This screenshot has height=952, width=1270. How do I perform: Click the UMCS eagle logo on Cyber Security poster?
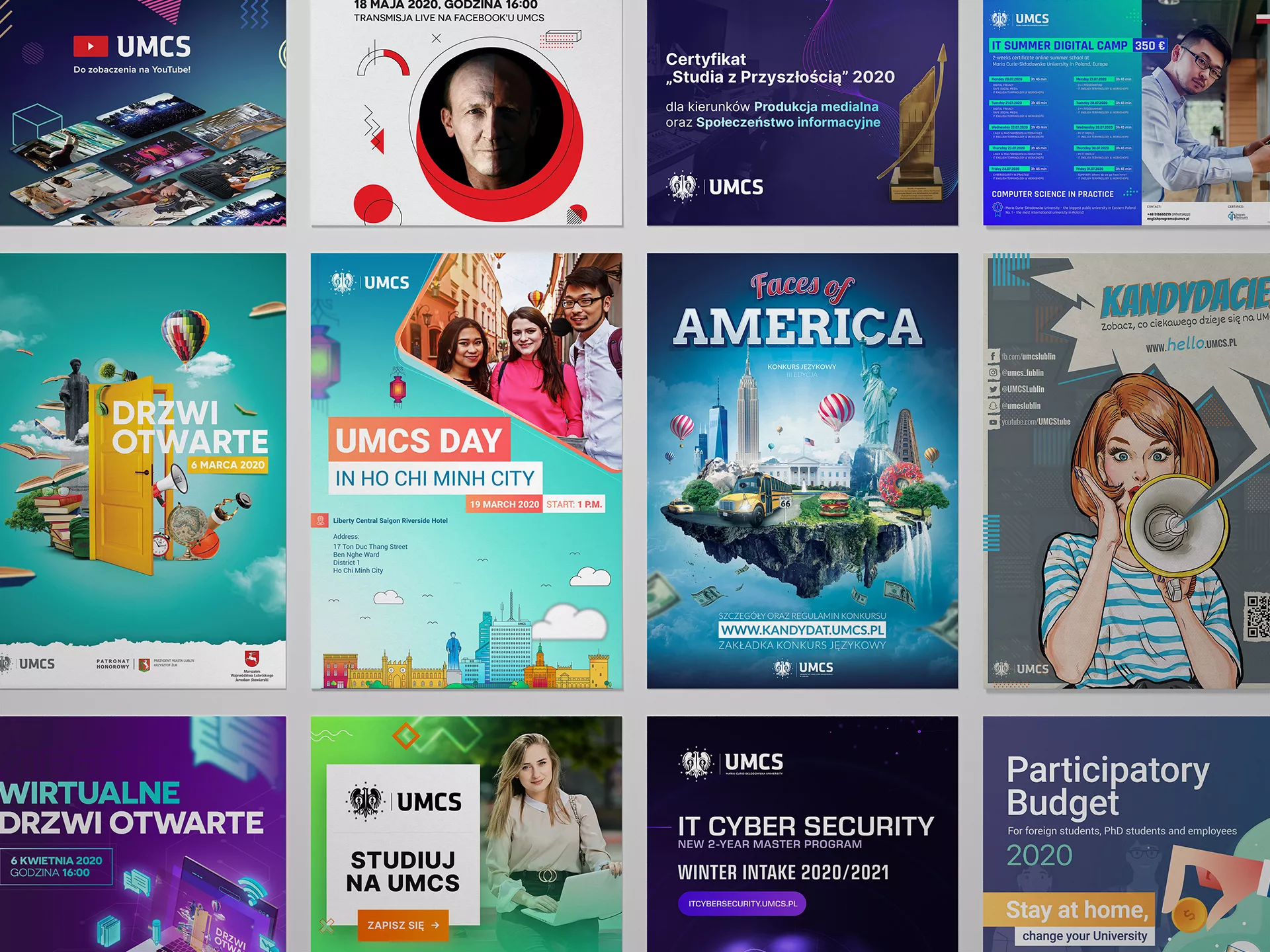[697, 764]
